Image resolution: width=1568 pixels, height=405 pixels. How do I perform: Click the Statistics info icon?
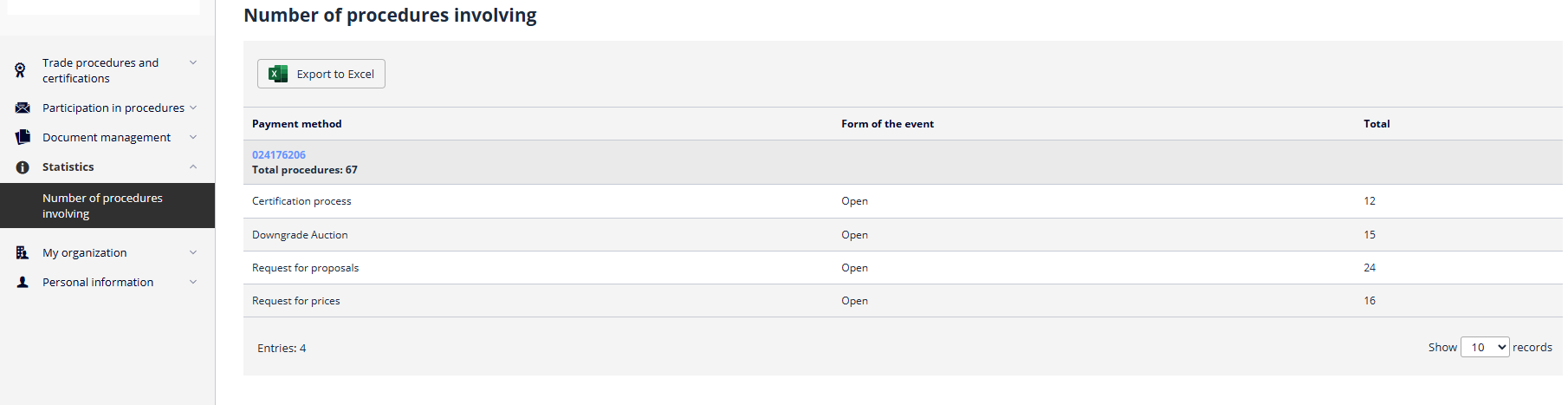(23, 167)
